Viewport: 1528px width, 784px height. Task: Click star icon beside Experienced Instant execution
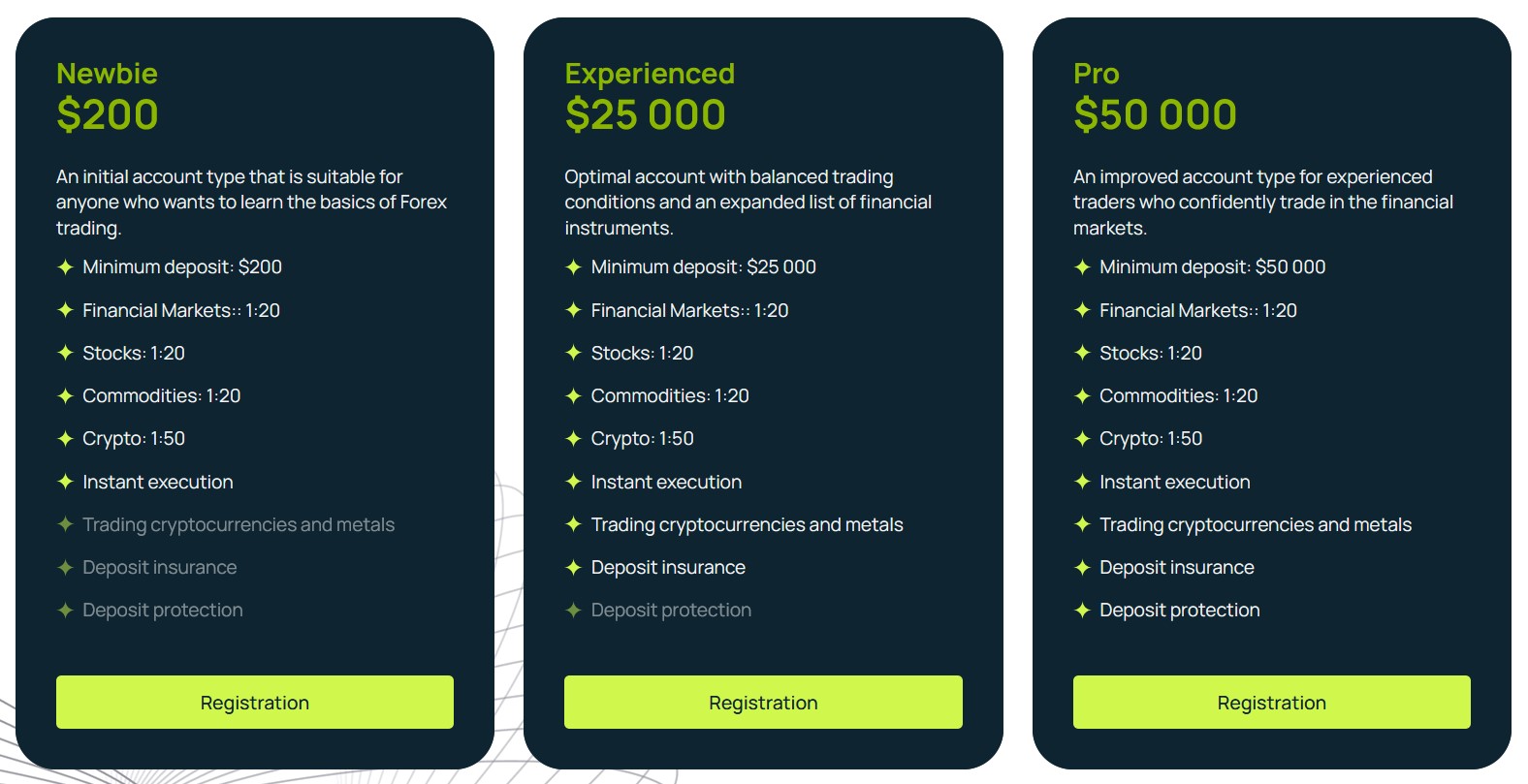573,482
